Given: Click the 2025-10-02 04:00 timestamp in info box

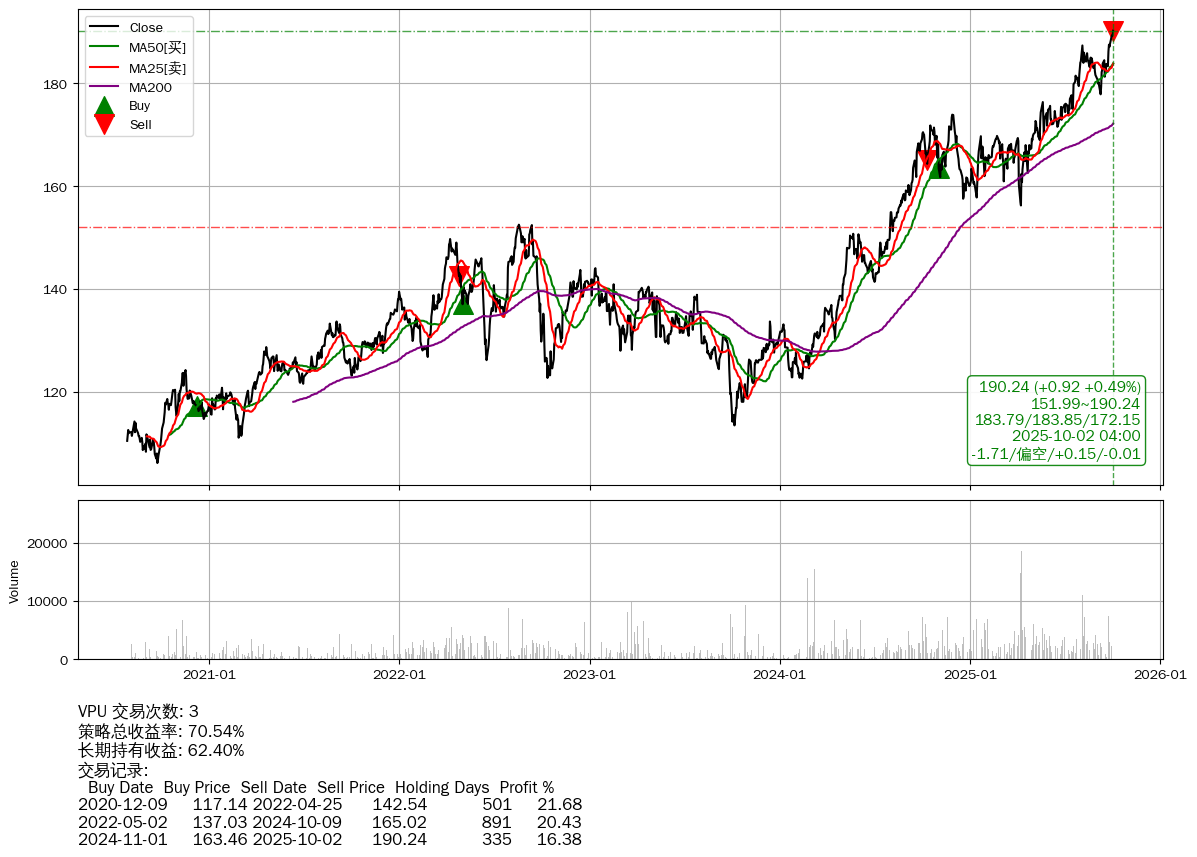Looking at the screenshot, I should click(x=1075, y=436).
